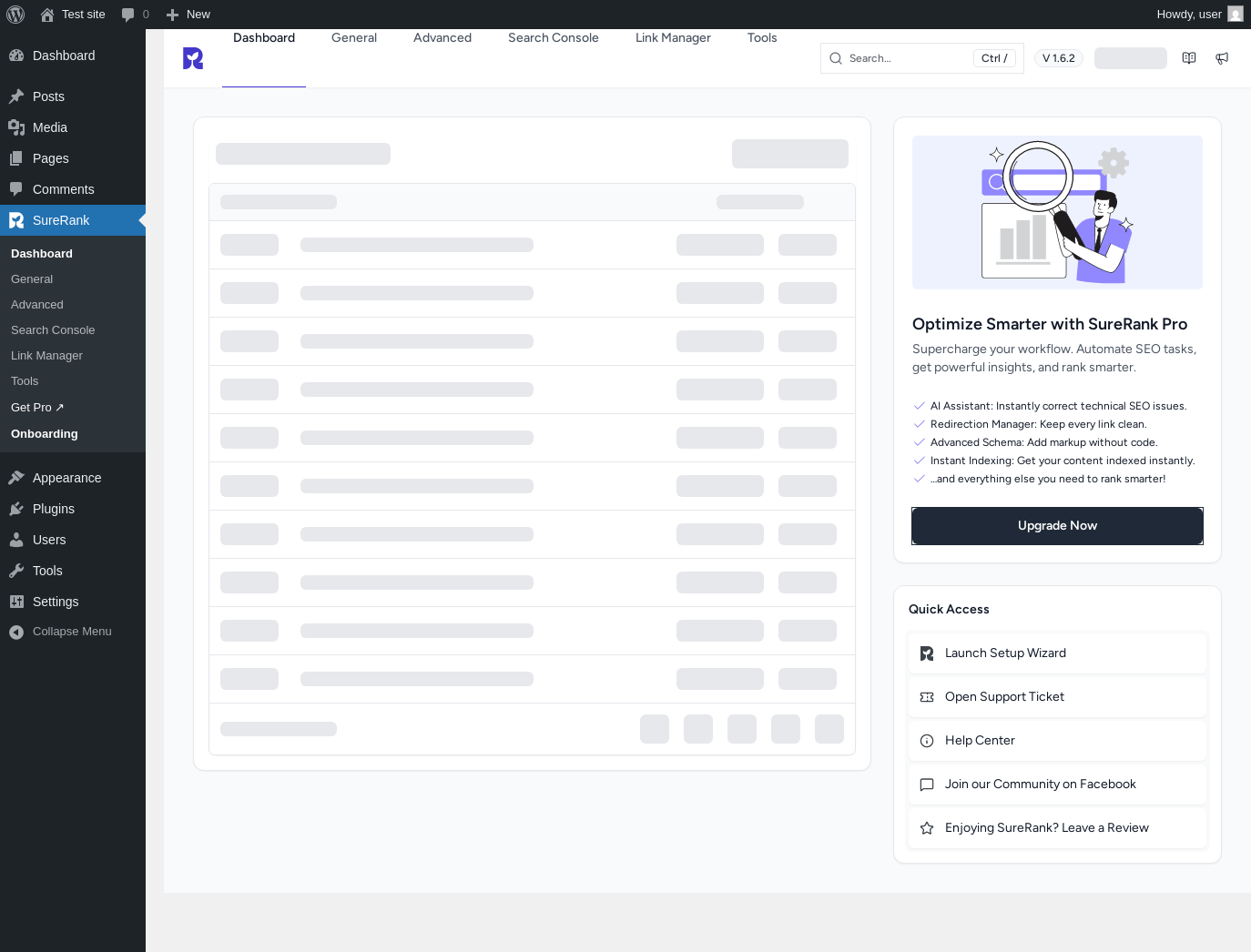Open the WordPress Dashboard menu item
1251x952 pixels.
pos(73,56)
